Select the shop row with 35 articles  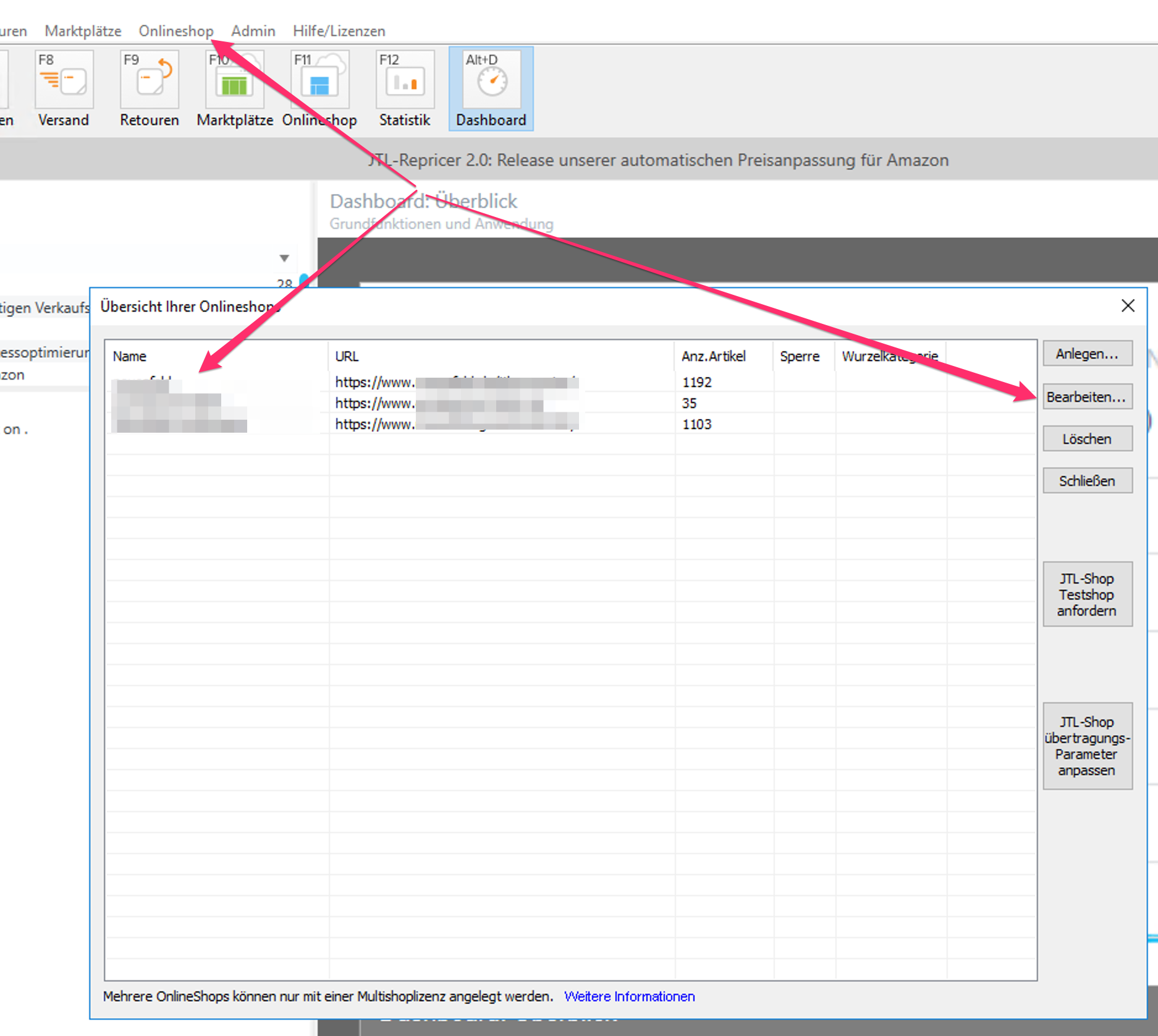570,403
